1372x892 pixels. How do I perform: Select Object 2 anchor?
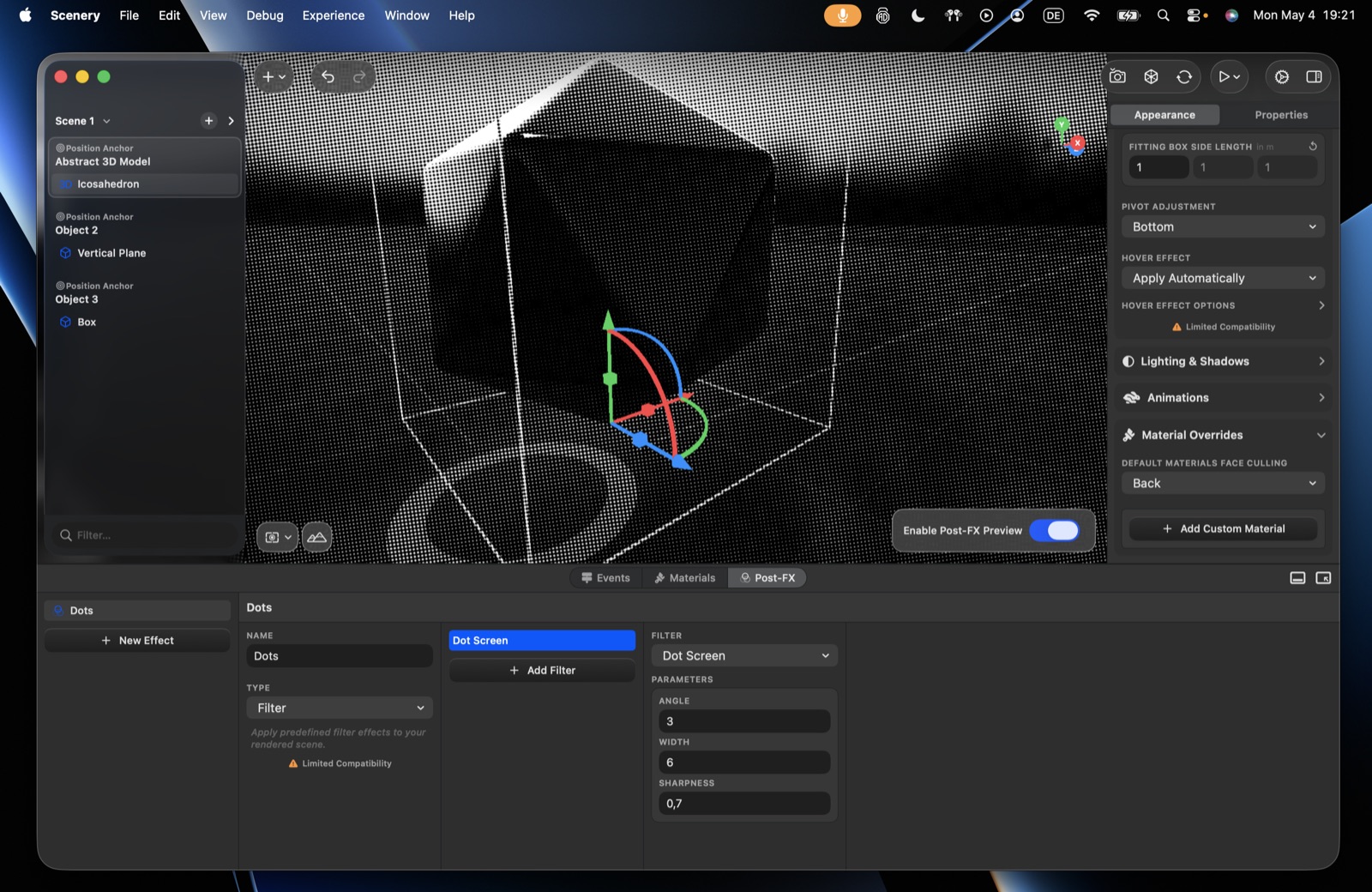click(76, 230)
